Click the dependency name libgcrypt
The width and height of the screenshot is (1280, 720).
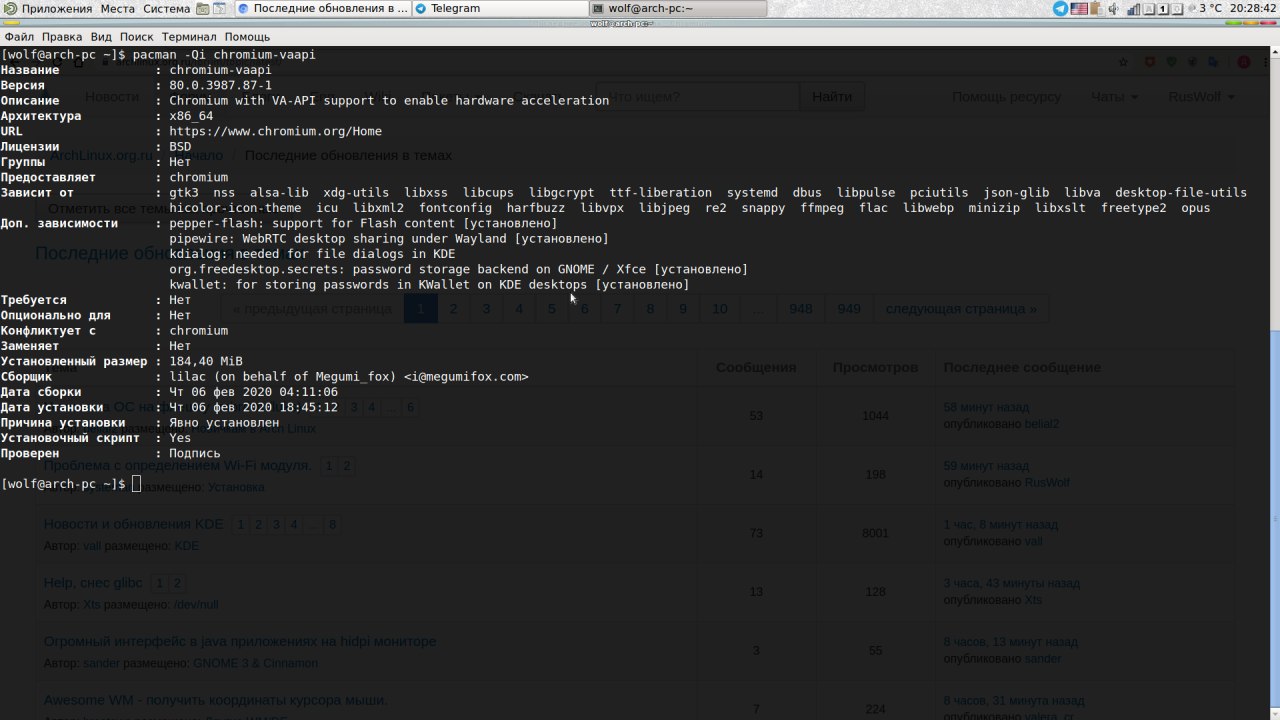(x=562, y=192)
